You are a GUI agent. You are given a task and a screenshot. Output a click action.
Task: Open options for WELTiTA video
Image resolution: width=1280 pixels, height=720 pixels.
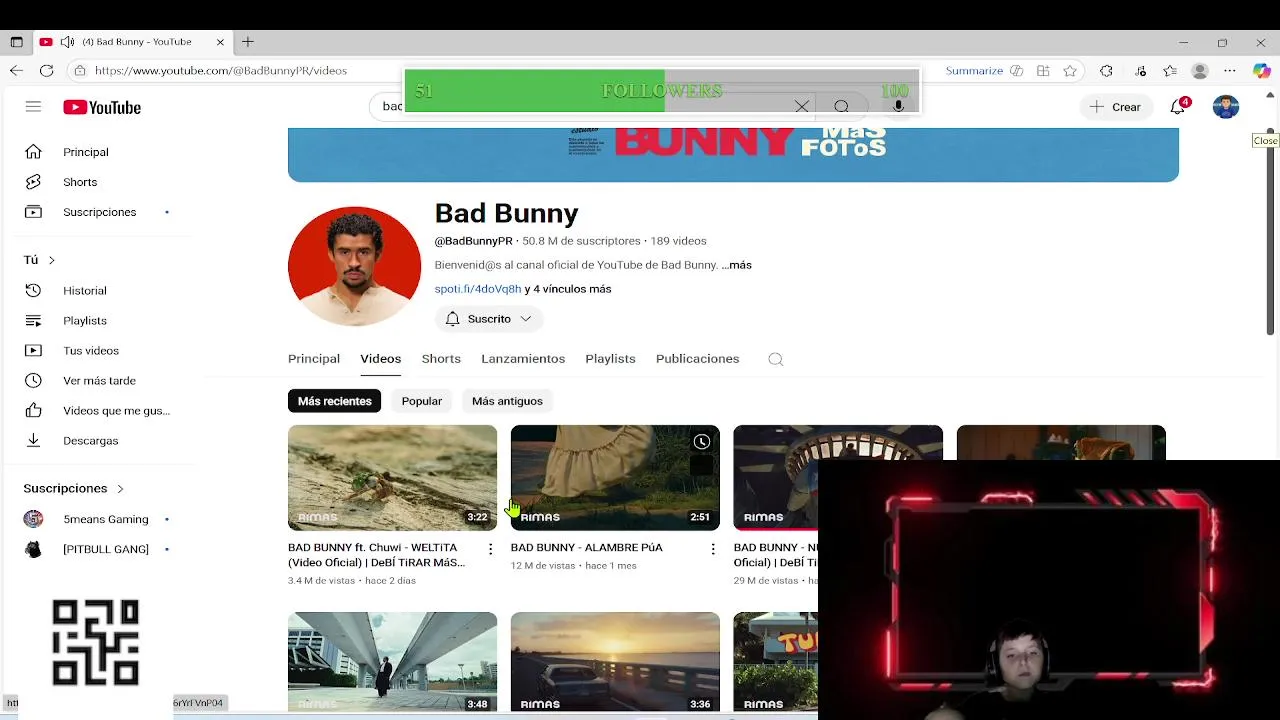pos(490,549)
